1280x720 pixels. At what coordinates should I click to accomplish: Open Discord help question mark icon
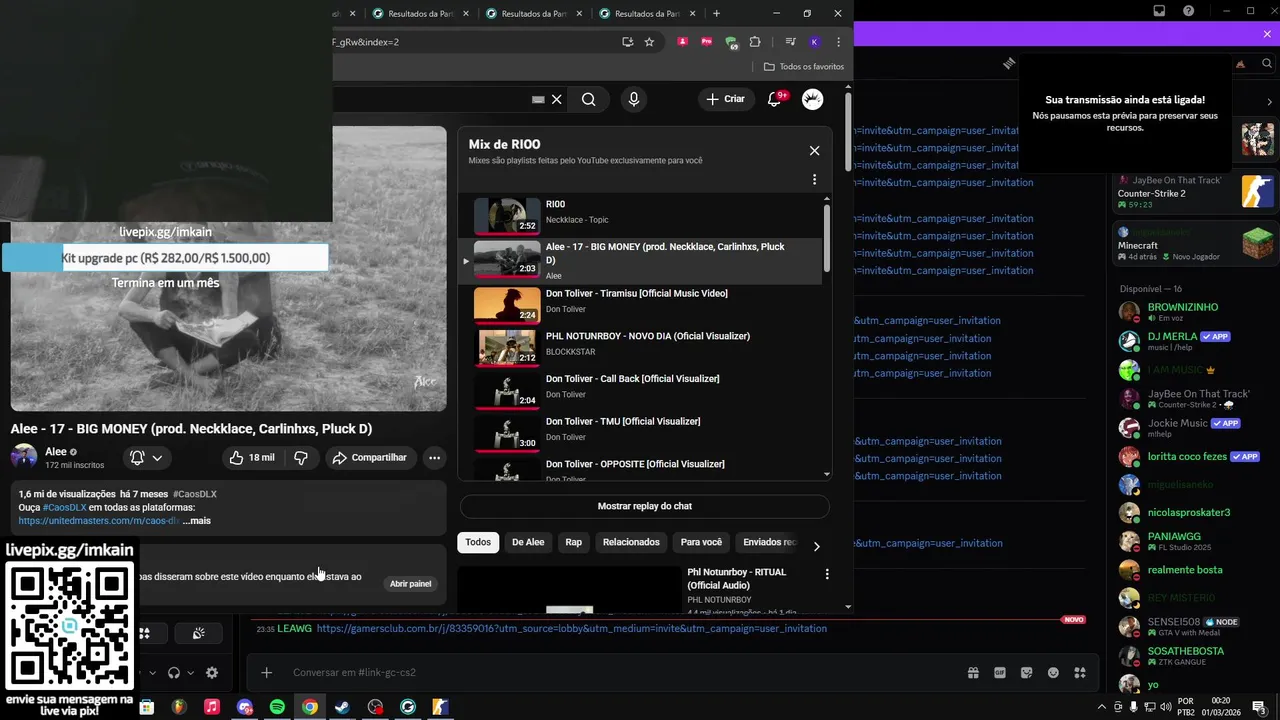pos(1188,11)
